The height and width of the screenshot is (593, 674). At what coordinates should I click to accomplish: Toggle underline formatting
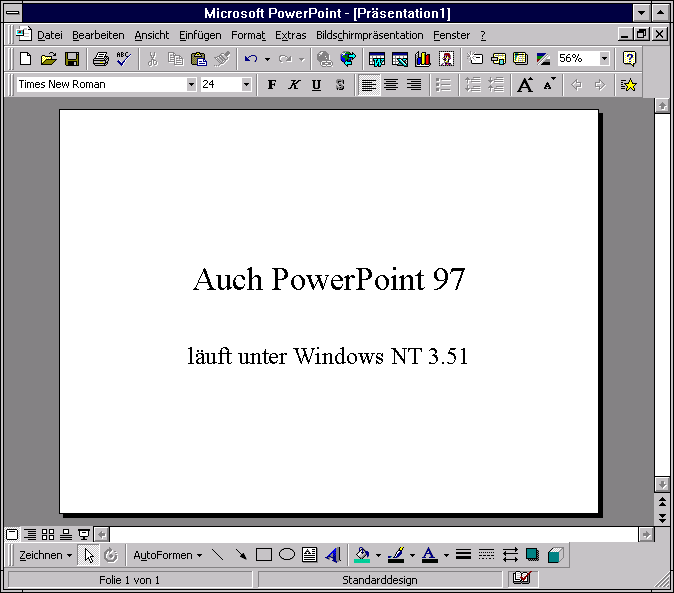(x=316, y=85)
